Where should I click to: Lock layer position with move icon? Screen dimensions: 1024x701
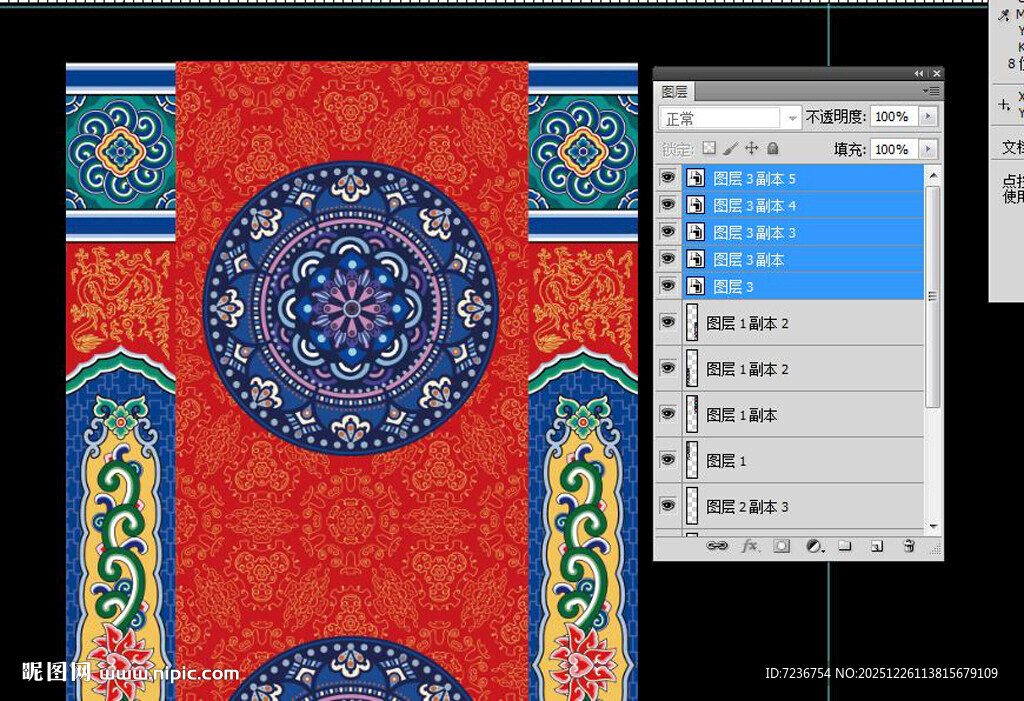coord(752,148)
